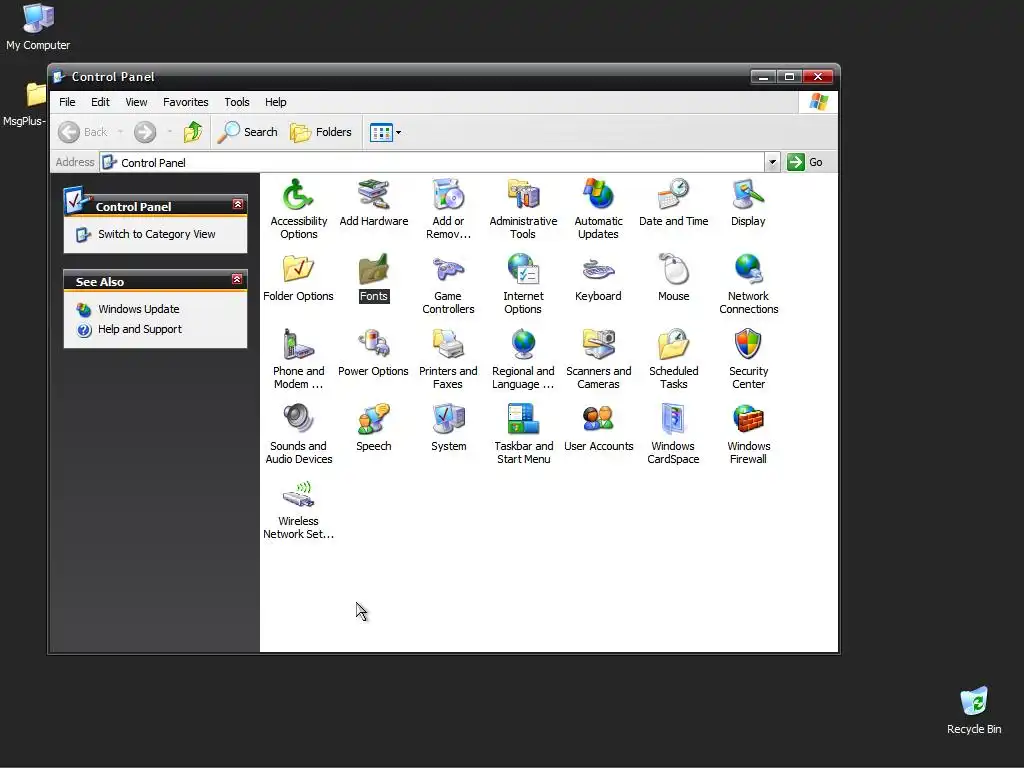The image size is (1024, 768).
Task: Open the Favorites menu
Action: [x=185, y=102]
